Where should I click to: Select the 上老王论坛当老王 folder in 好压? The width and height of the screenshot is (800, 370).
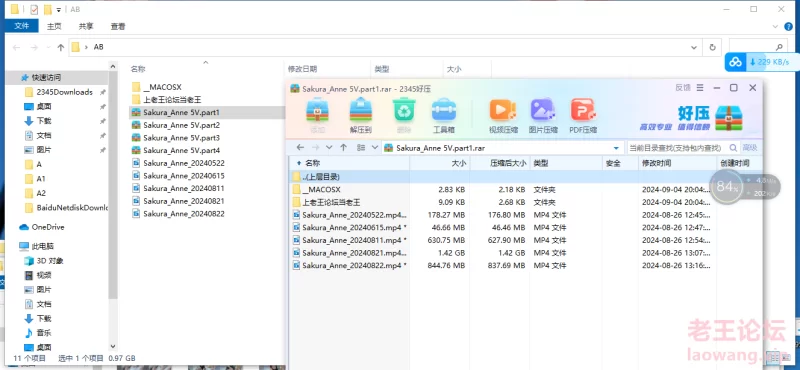click(x=327, y=202)
